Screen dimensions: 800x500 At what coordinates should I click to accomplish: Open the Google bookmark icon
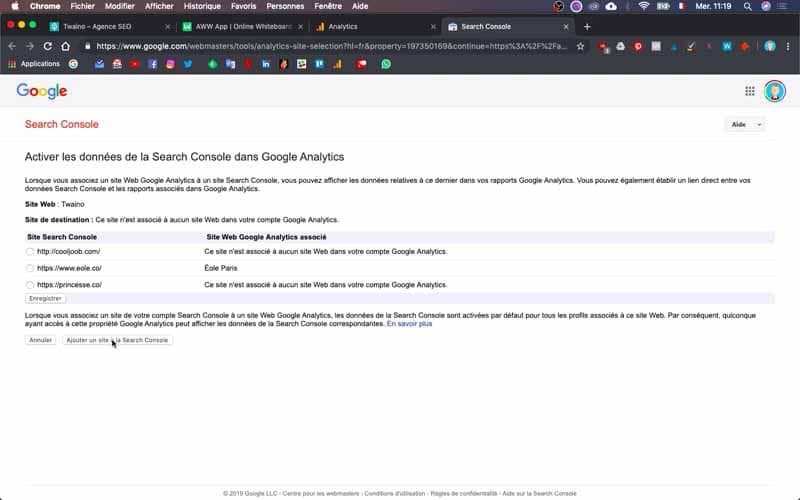[x=73, y=64]
